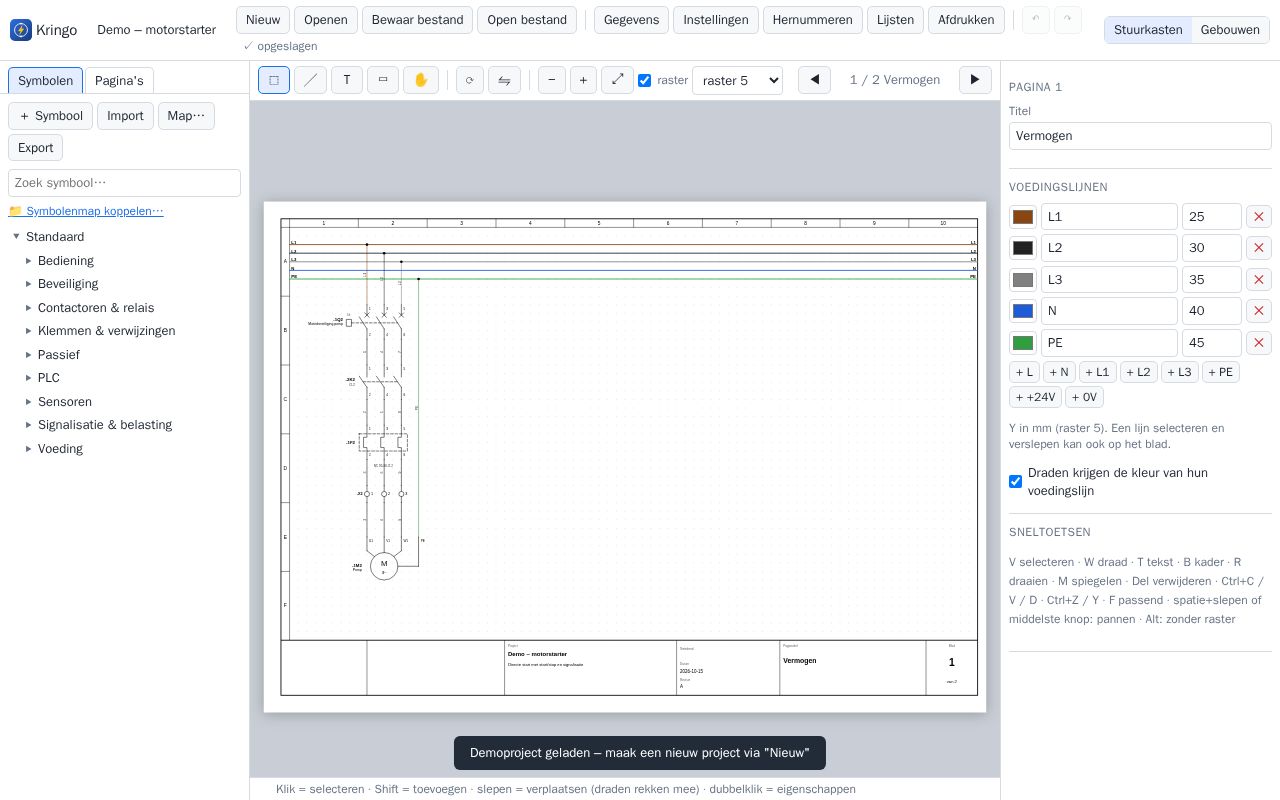Choose the wire drawing line tool
This screenshot has width=1280, height=800.
[310, 80]
